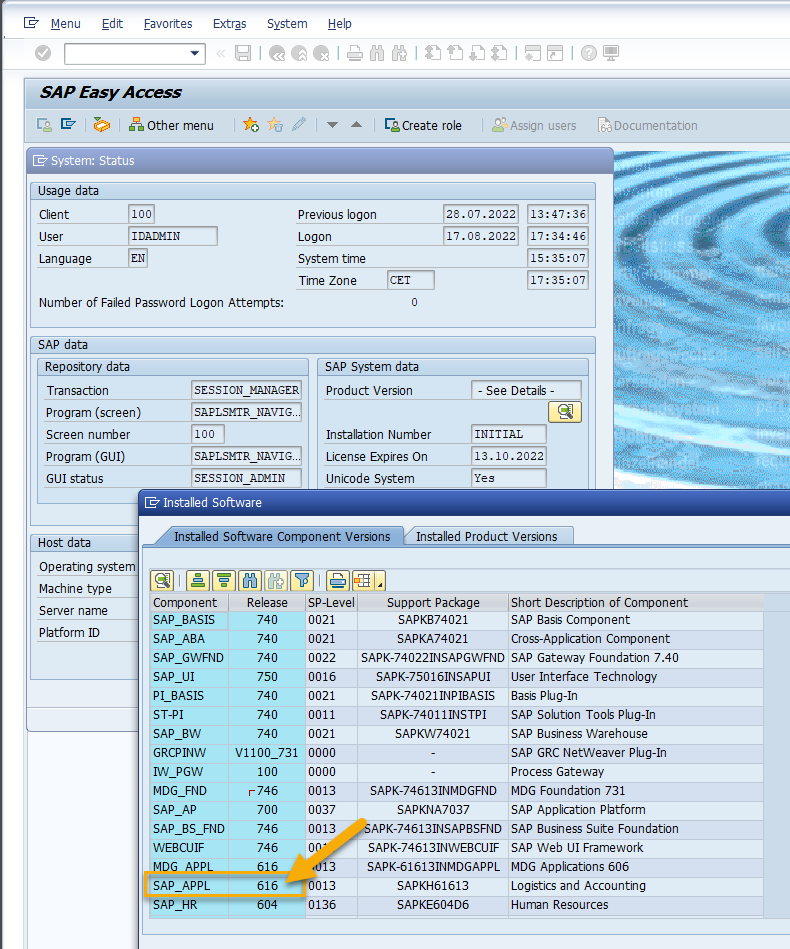
Task: Expand the command field history dropdown
Action: [195, 53]
